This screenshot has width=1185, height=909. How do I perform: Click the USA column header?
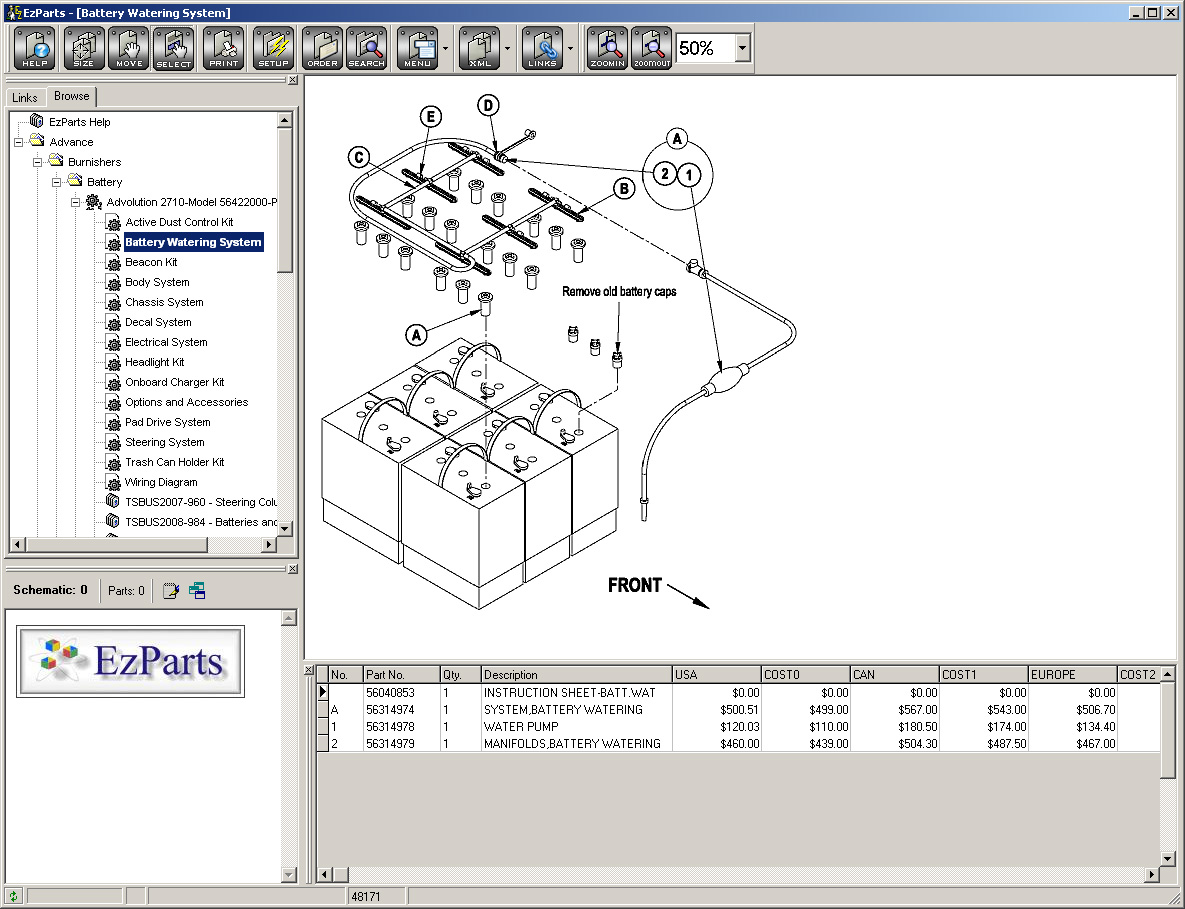coord(716,675)
